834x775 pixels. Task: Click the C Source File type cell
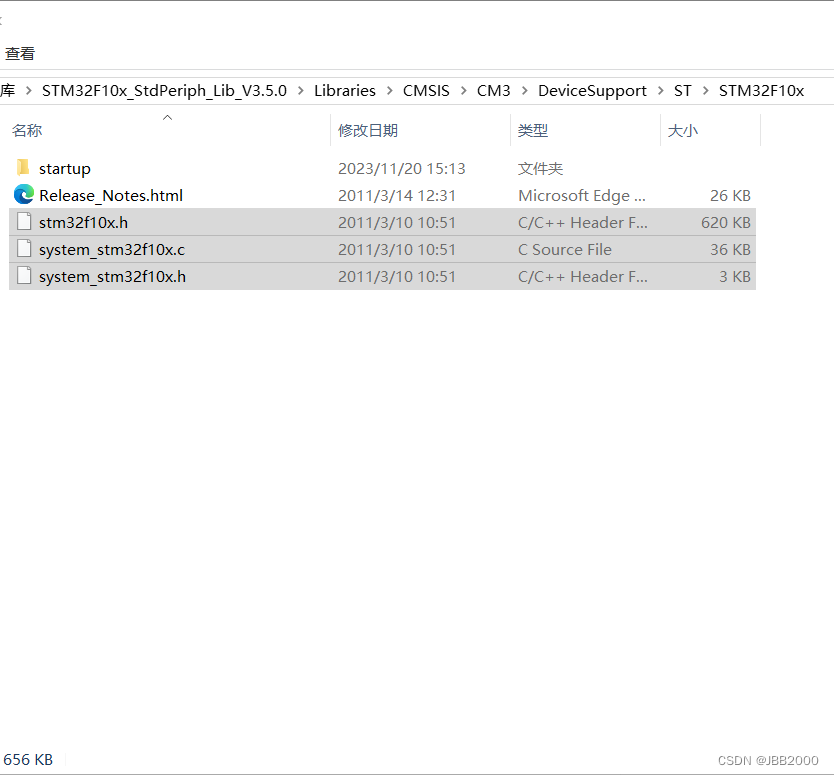(x=565, y=250)
